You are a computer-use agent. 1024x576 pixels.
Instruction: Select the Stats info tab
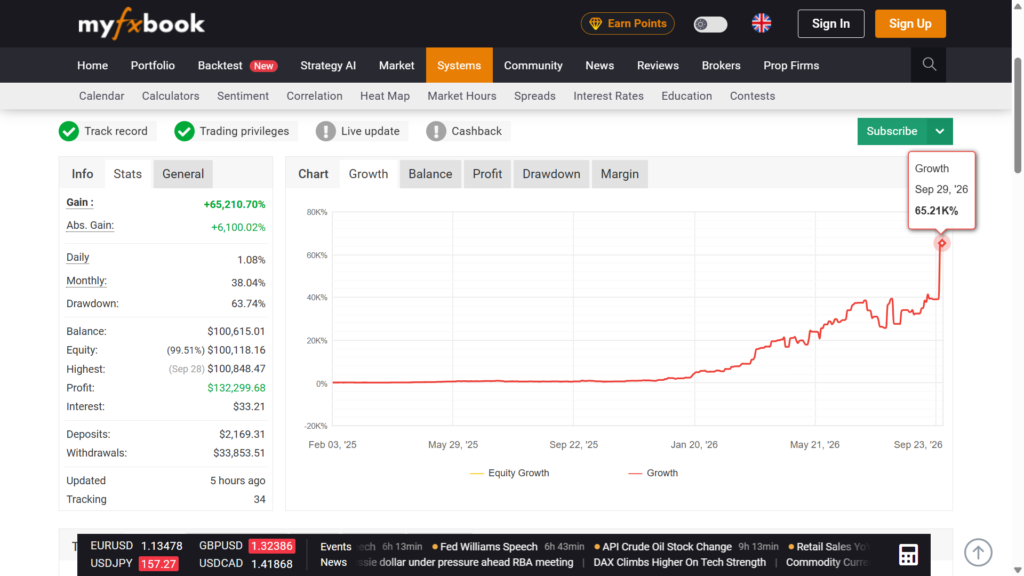click(127, 174)
